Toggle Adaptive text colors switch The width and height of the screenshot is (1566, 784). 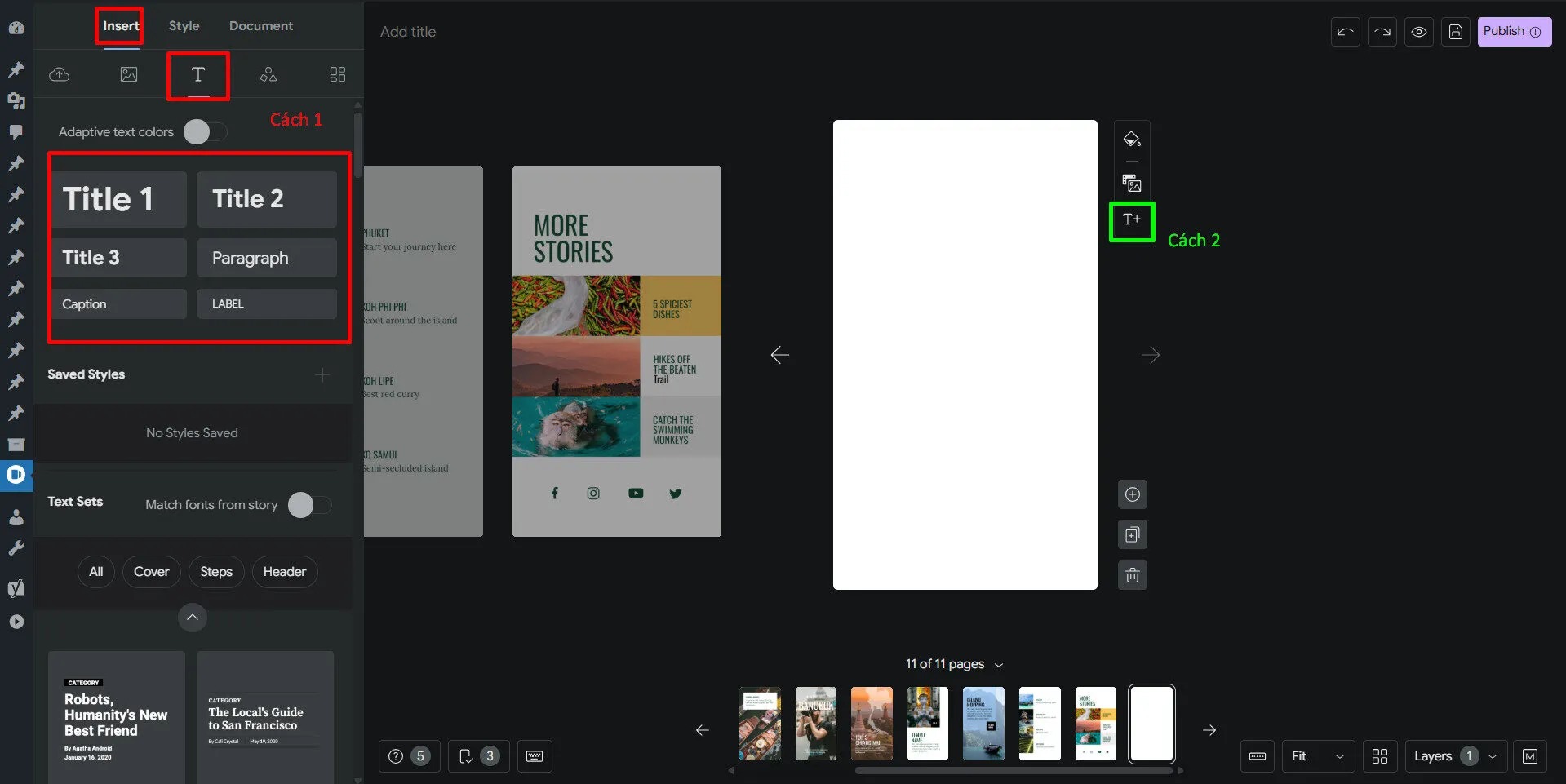205,132
